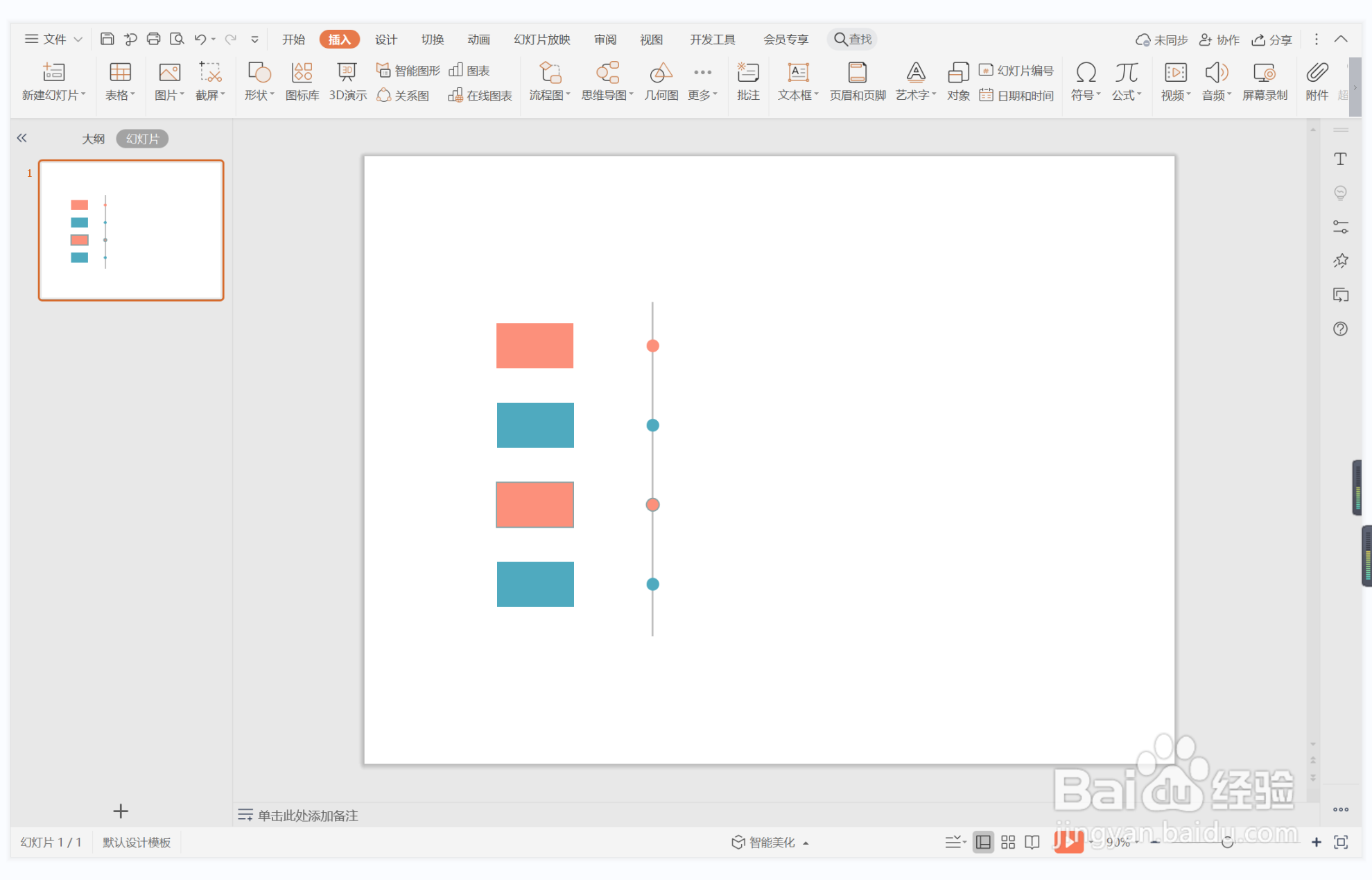The width and height of the screenshot is (1372, 880).
Task: Switch panel to 大纲 outline view
Action: click(93, 139)
